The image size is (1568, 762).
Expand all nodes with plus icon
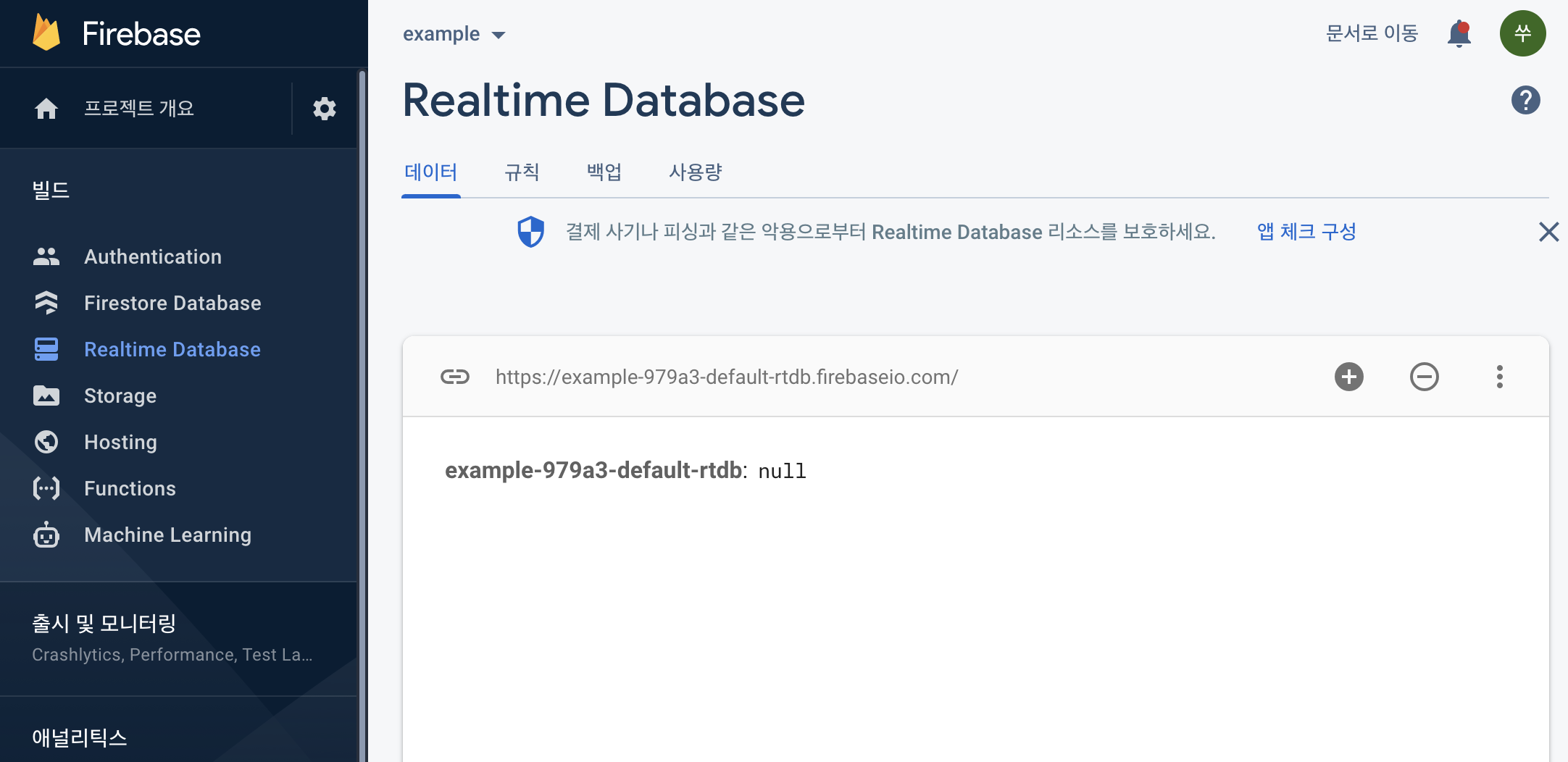[1349, 377]
